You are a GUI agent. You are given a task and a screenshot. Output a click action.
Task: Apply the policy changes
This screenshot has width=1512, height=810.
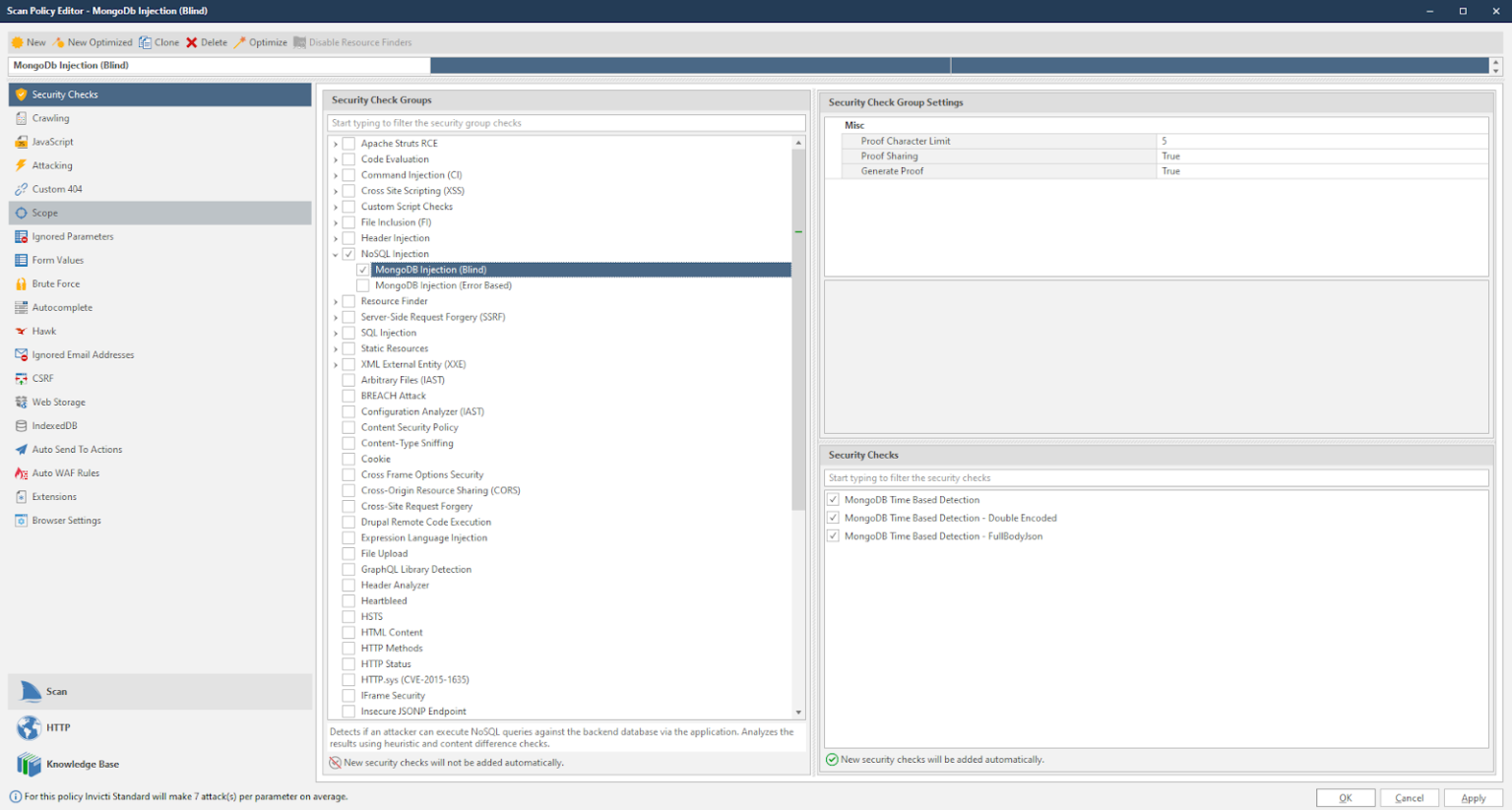[1473, 797]
